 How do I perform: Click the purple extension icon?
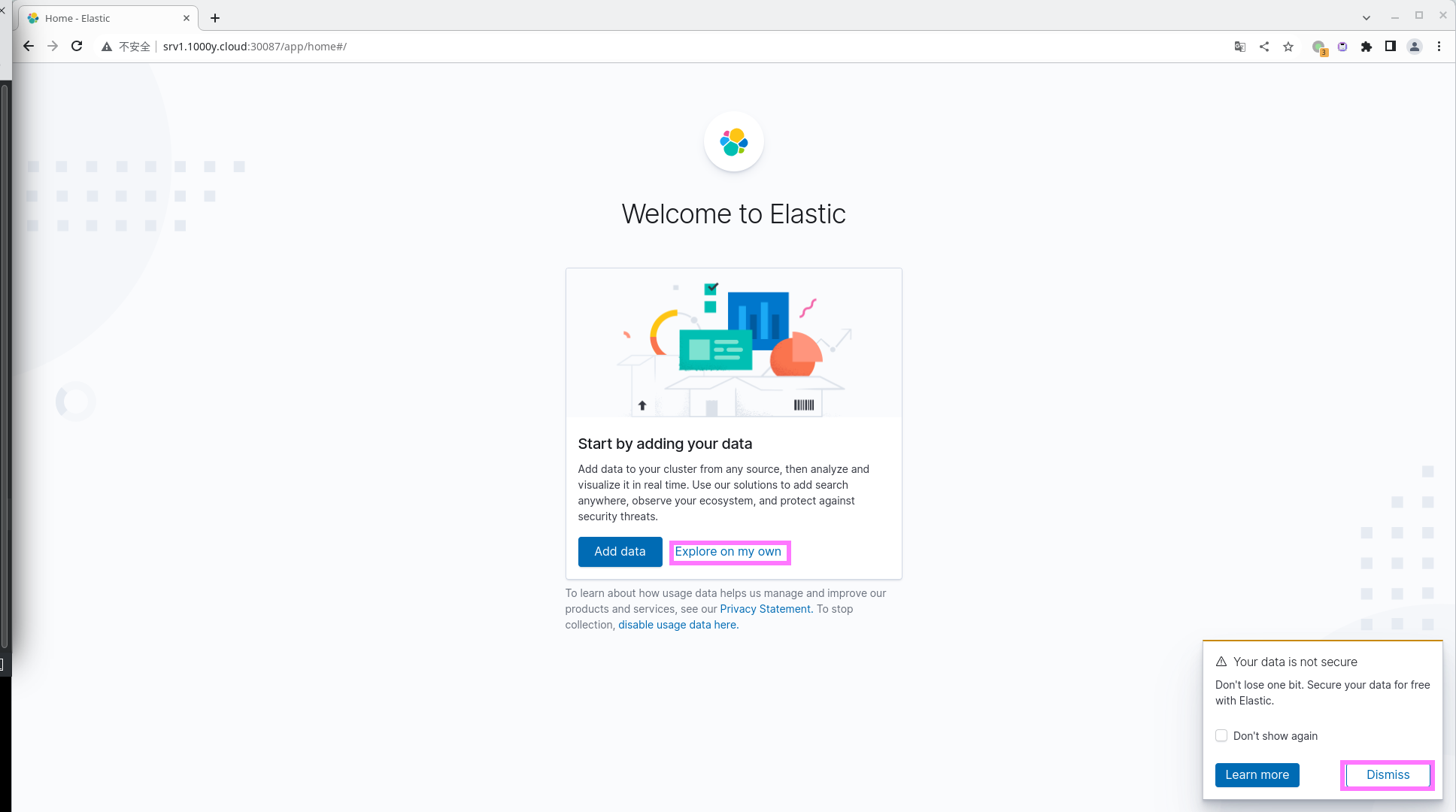1342,47
